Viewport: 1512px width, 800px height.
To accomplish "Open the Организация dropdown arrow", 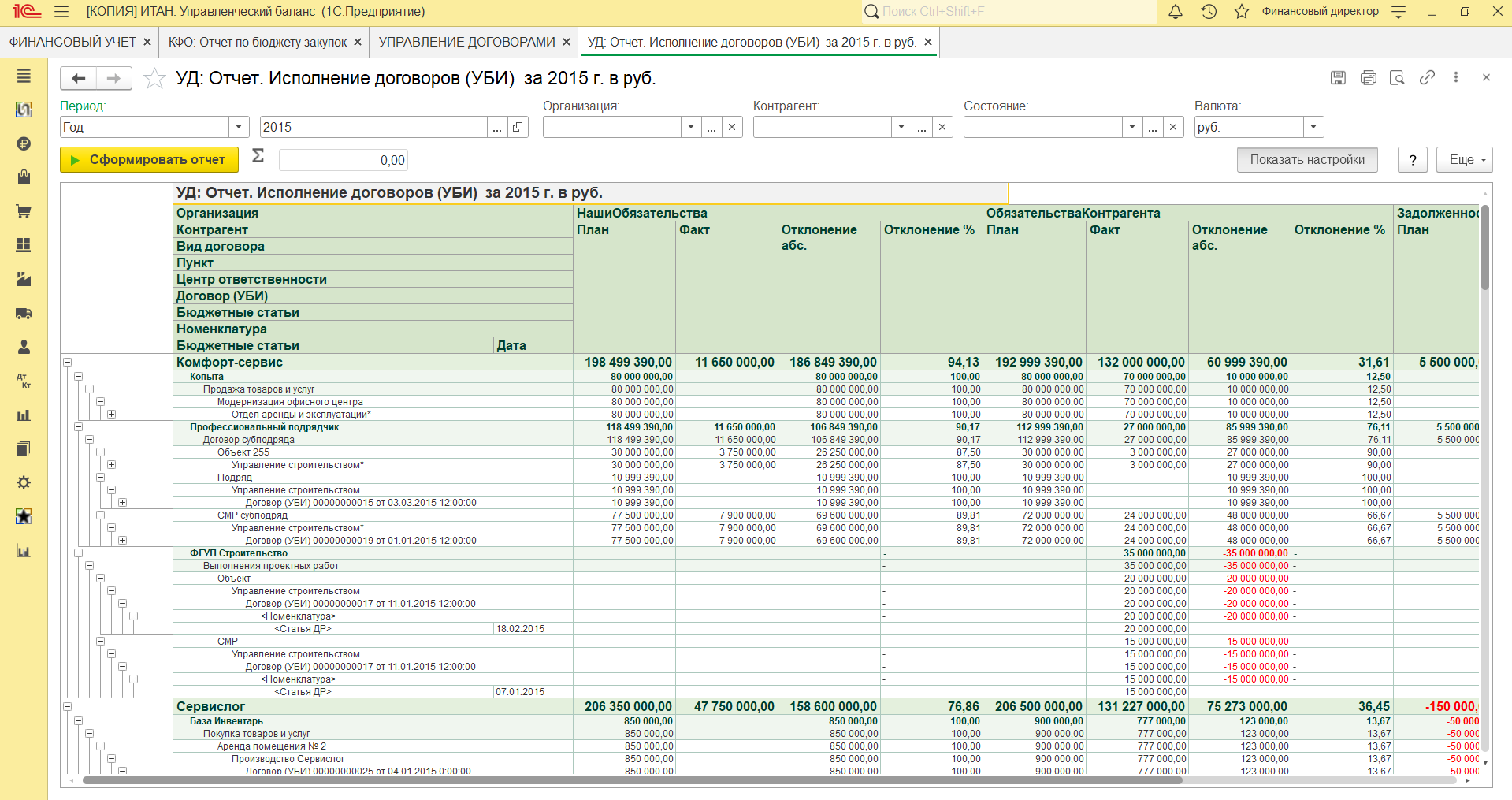I will pos(691,127).
